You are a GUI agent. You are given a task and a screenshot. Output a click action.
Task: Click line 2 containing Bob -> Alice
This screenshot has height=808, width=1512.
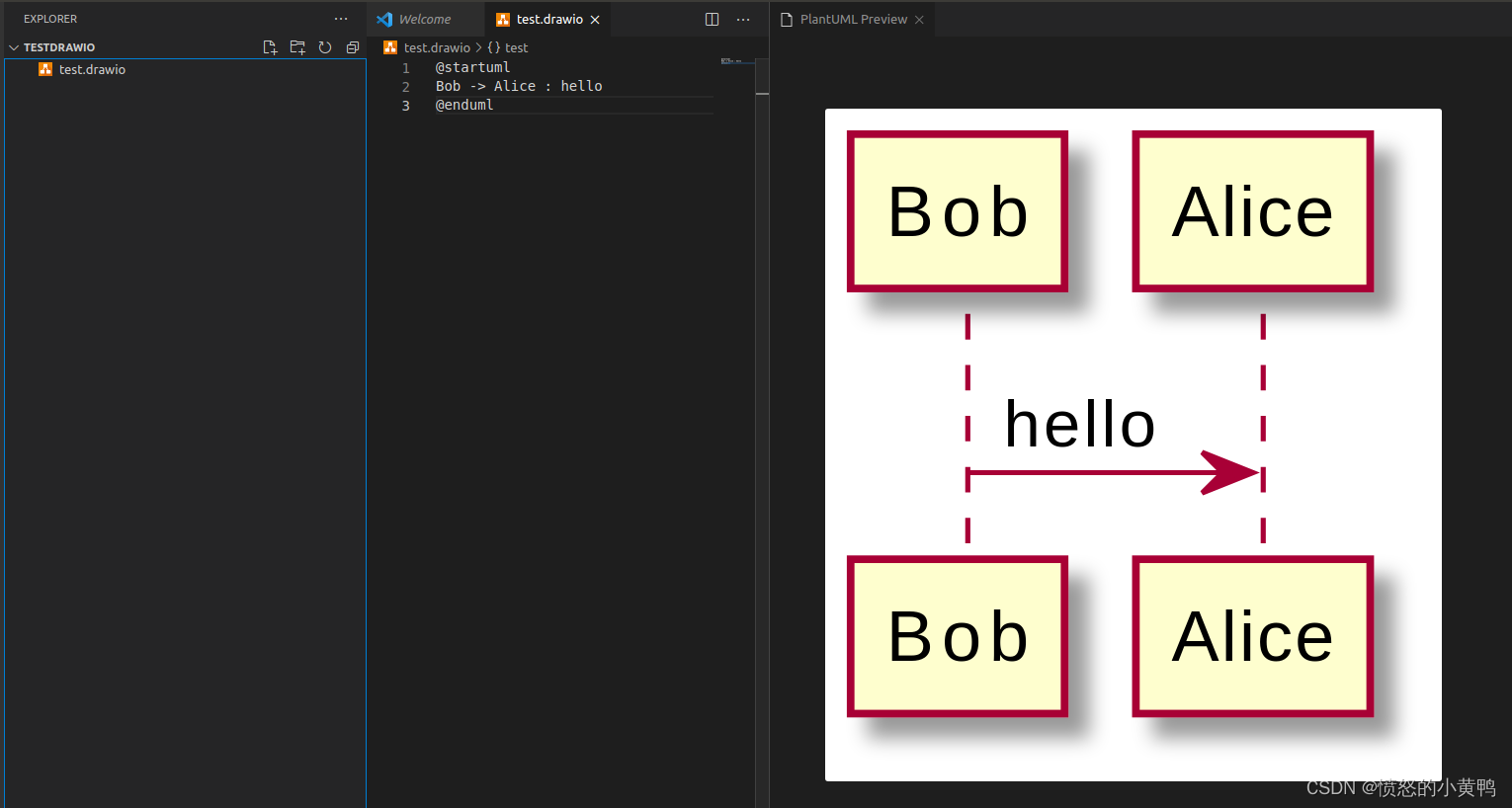pyautogui.click(x=518, y=86)
